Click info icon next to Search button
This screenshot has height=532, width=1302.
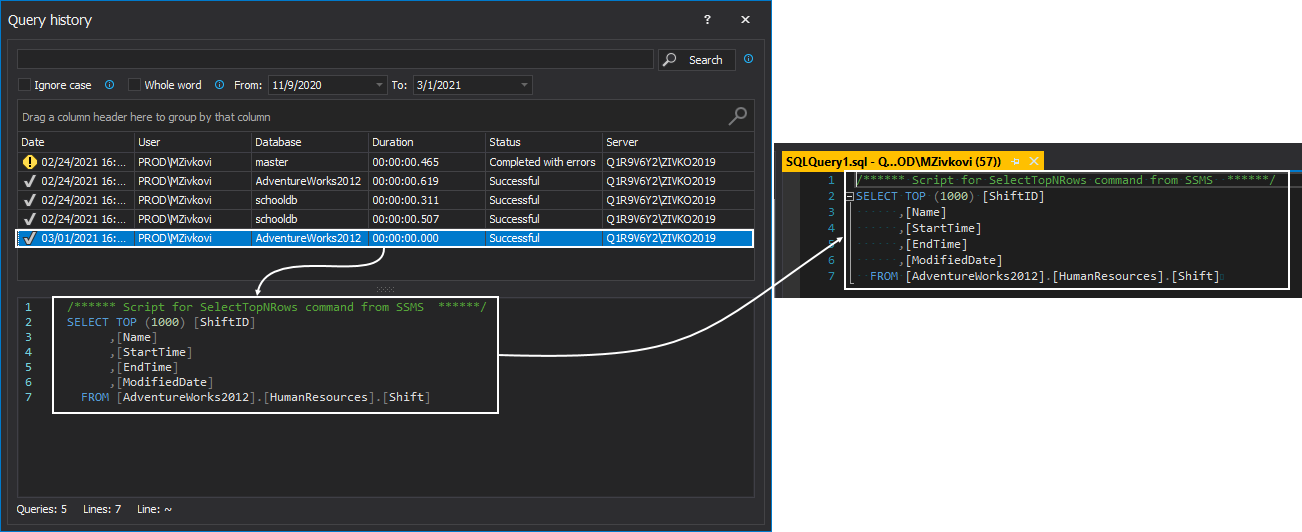749,59
